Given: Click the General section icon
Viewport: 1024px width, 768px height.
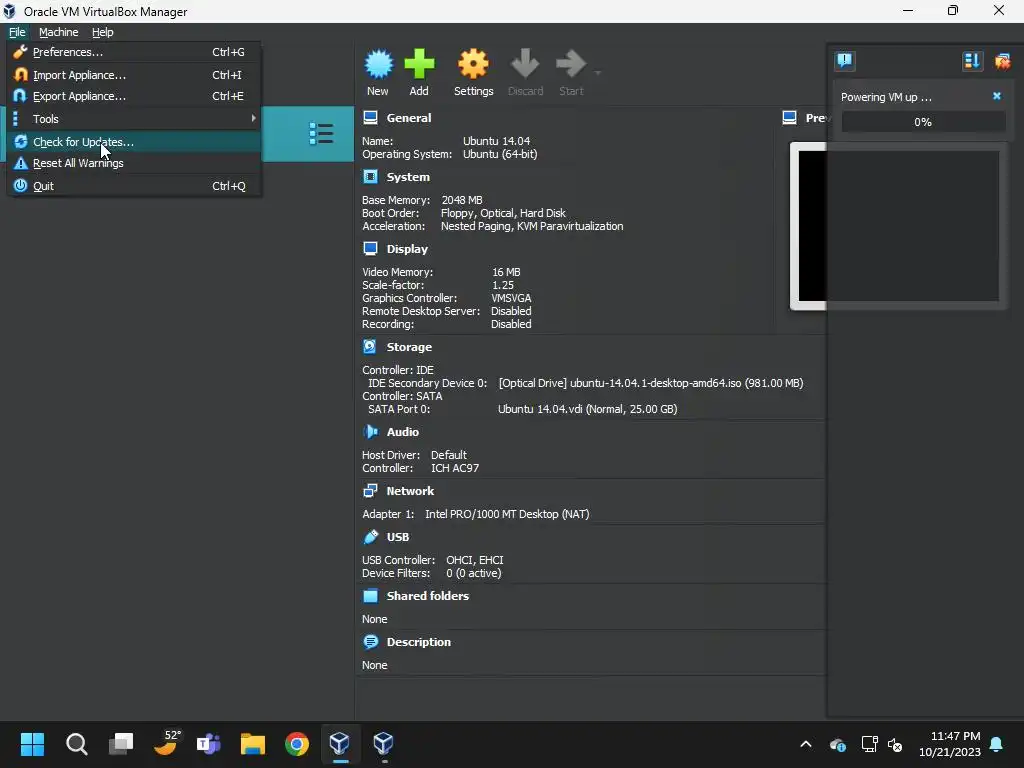Looking at the screenshot, I should (370, 118).
